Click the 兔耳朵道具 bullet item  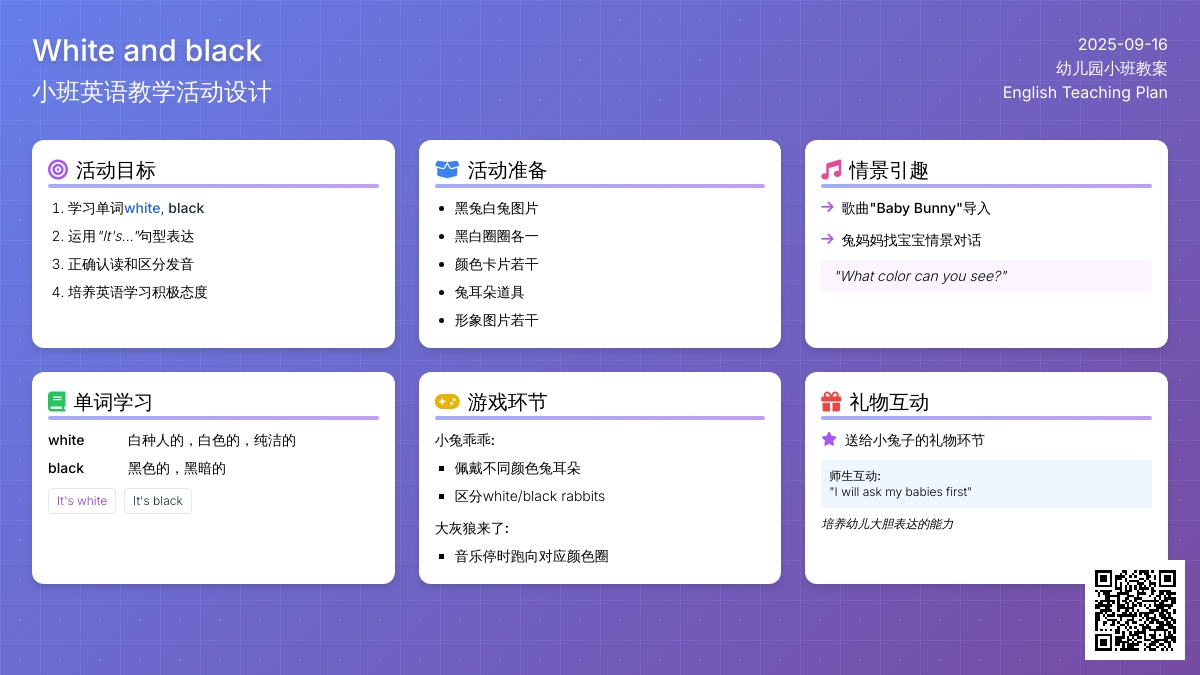pyautogui.click(x=490, y=292)
